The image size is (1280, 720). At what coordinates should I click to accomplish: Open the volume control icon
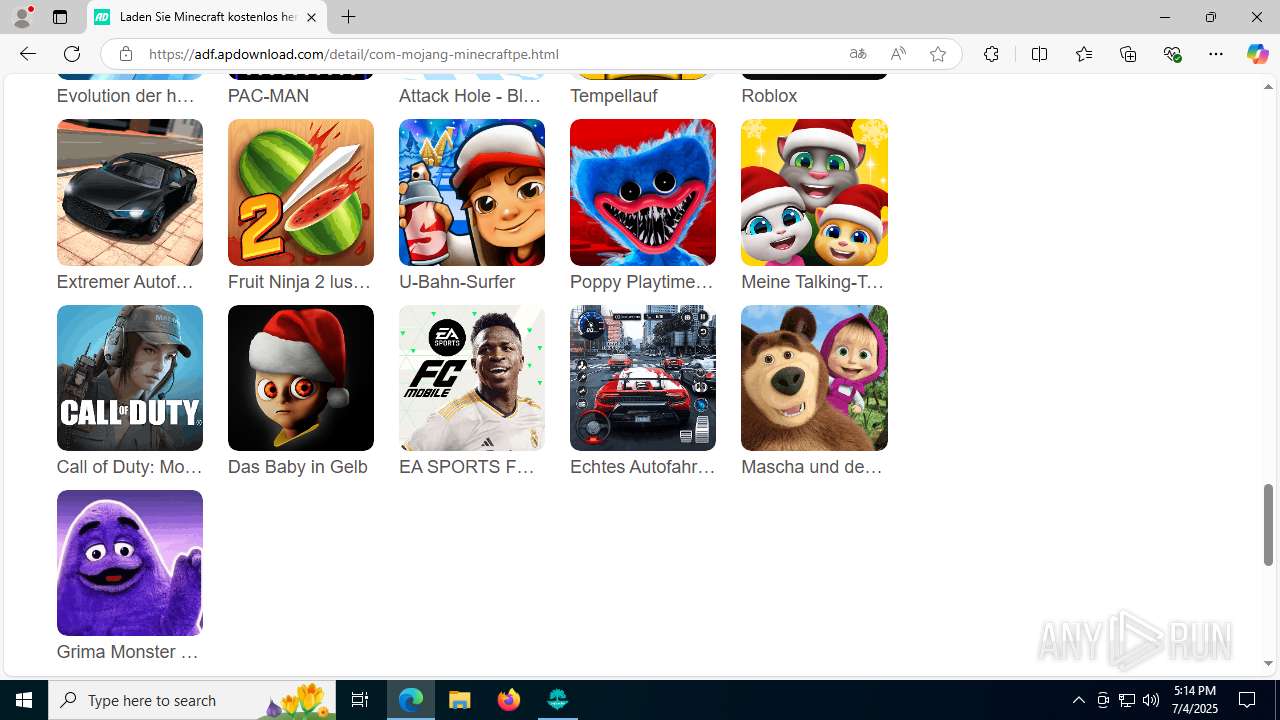tap(1151, 700)
